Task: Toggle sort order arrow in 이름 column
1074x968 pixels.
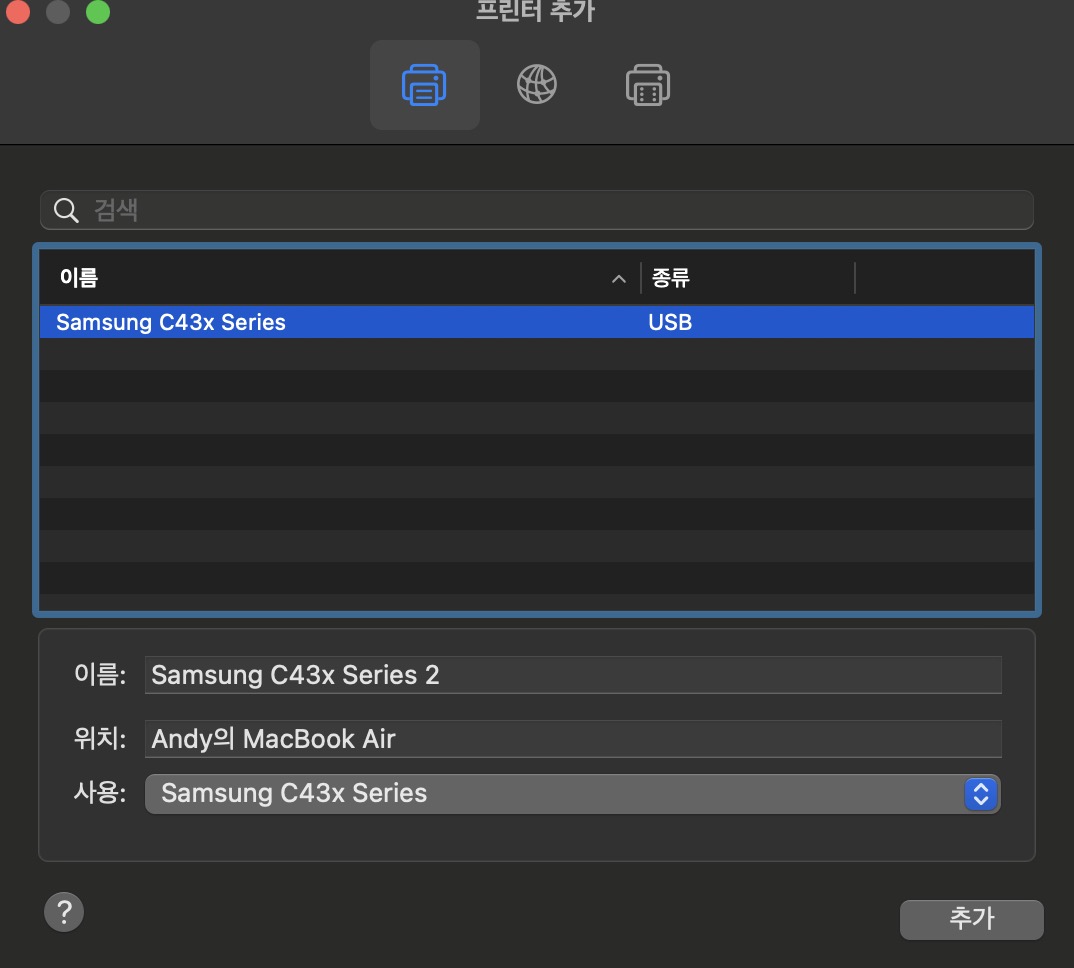Action: tap(619, 279)
